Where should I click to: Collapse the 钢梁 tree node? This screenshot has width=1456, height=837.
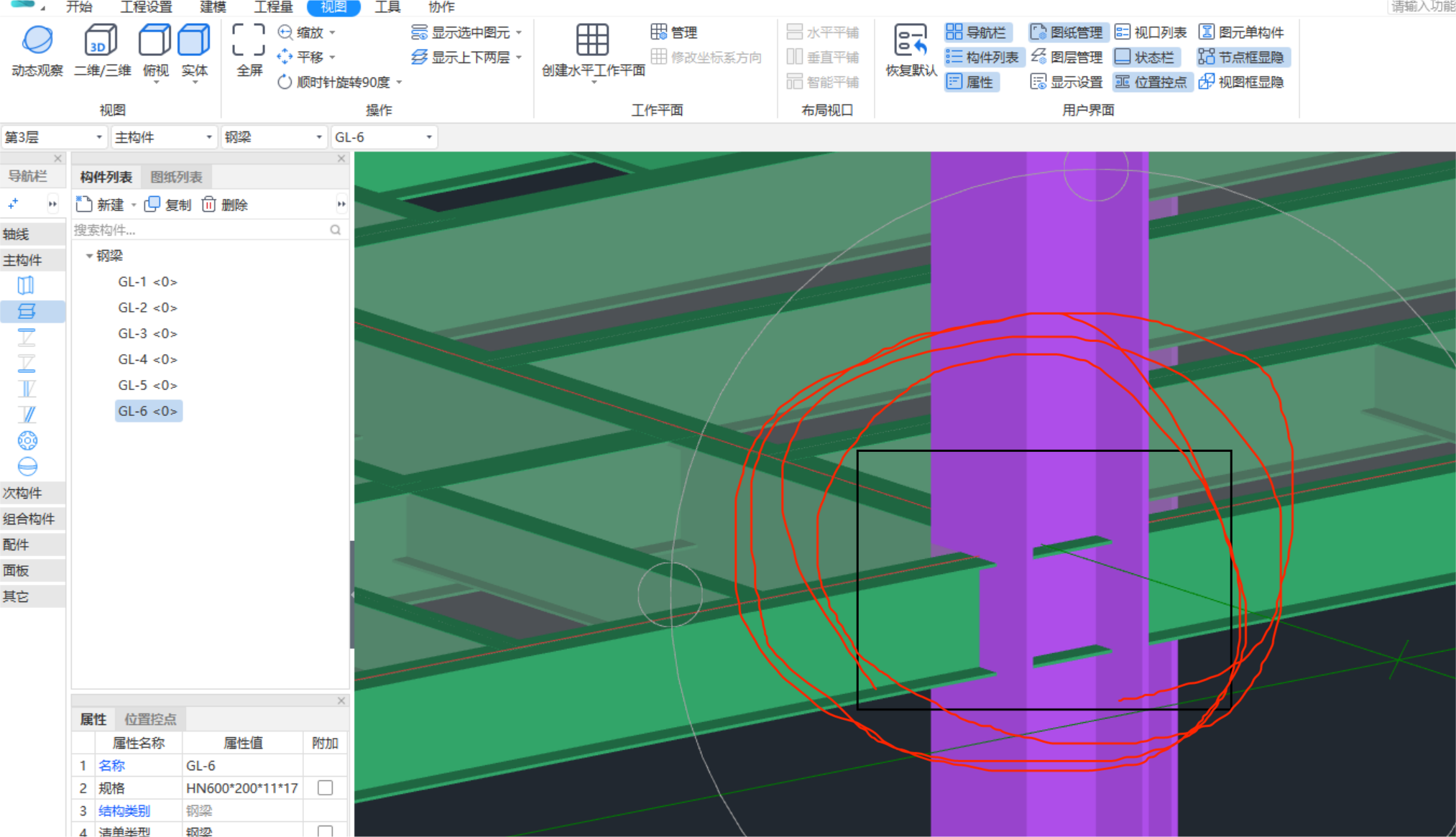89,256
